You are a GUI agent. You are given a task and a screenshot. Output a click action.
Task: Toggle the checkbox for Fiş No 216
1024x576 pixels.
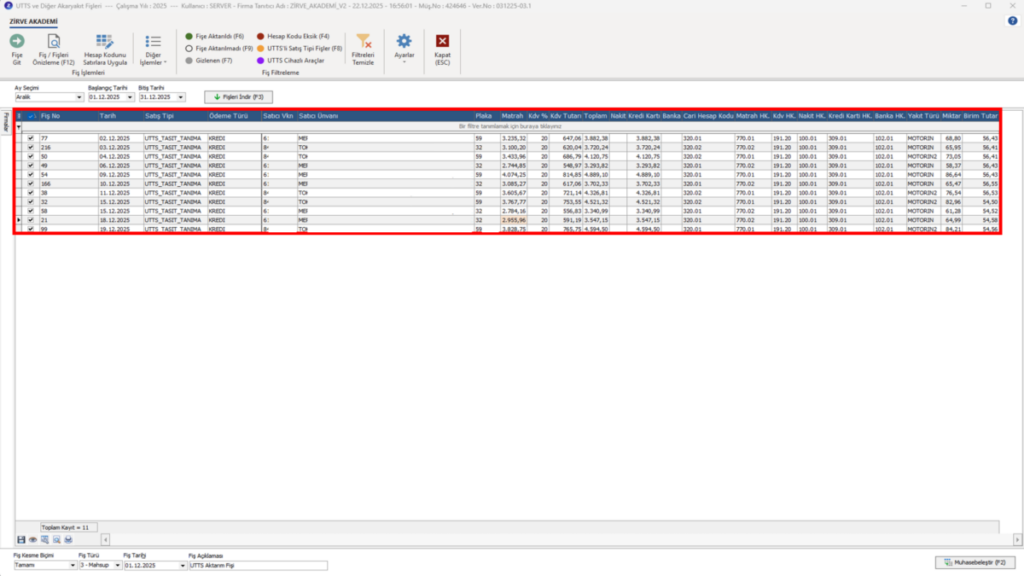(x=31, y=148)
